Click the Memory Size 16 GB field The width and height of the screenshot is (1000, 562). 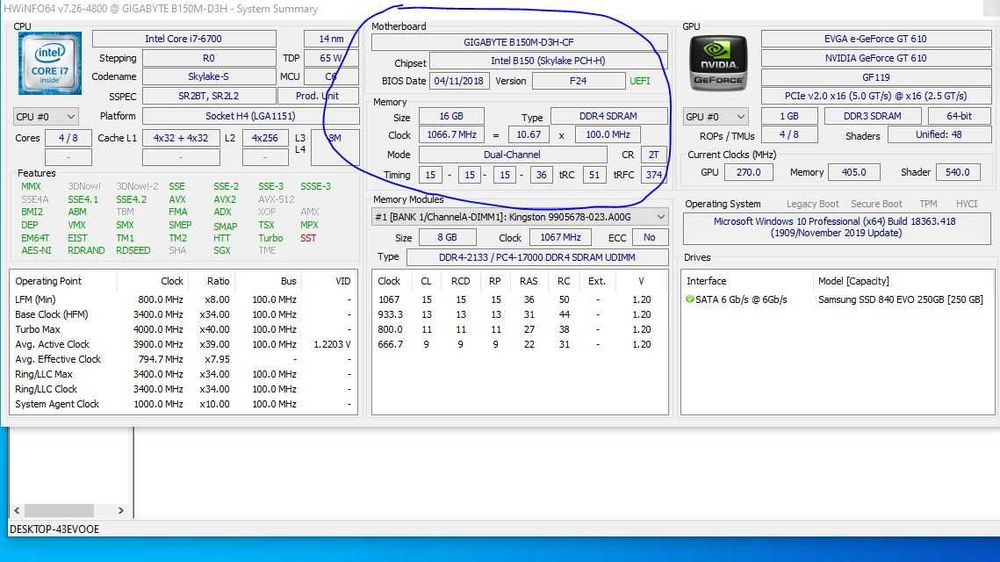point(451,116)
